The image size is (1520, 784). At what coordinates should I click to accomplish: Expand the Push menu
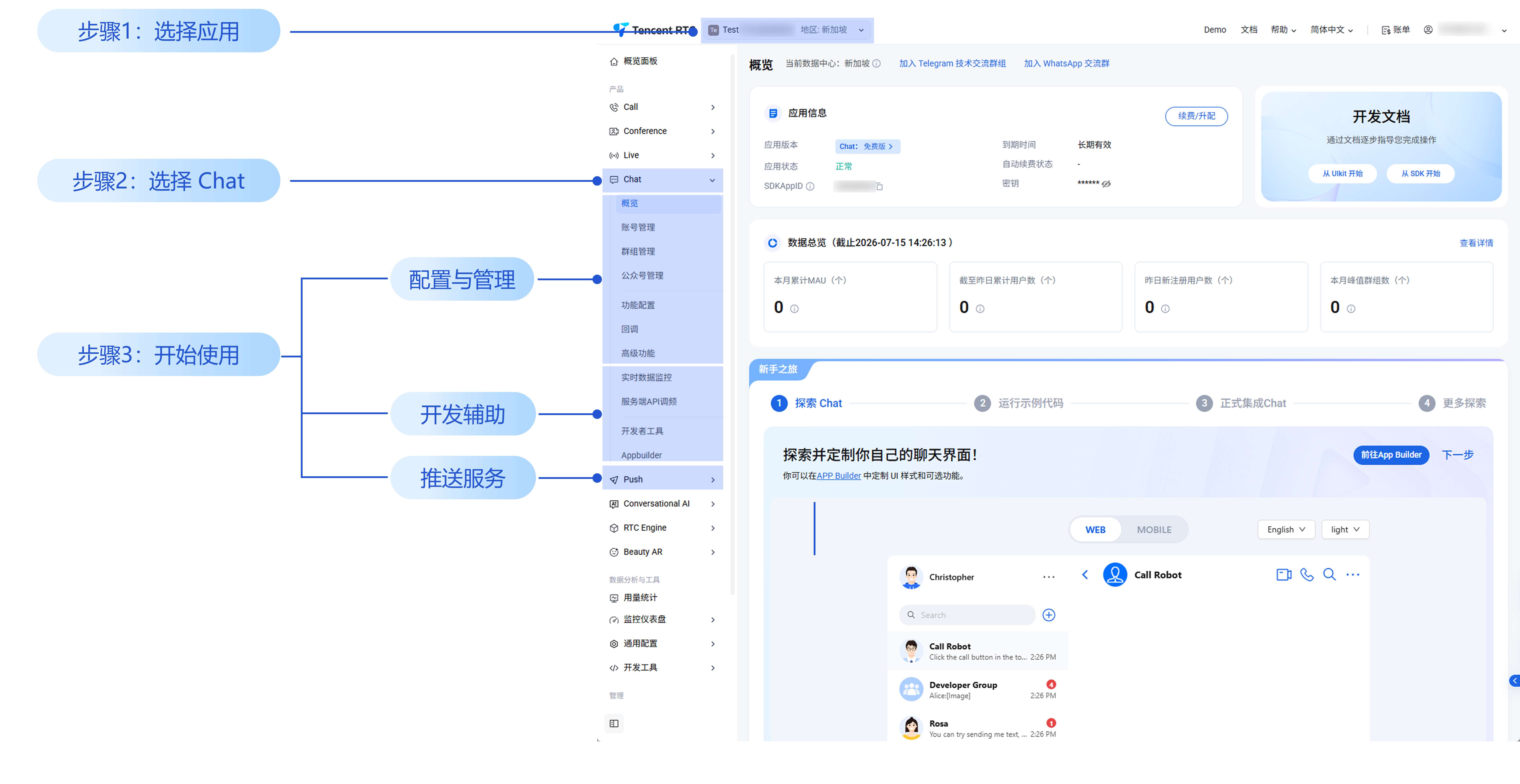(x=663, y=480)
